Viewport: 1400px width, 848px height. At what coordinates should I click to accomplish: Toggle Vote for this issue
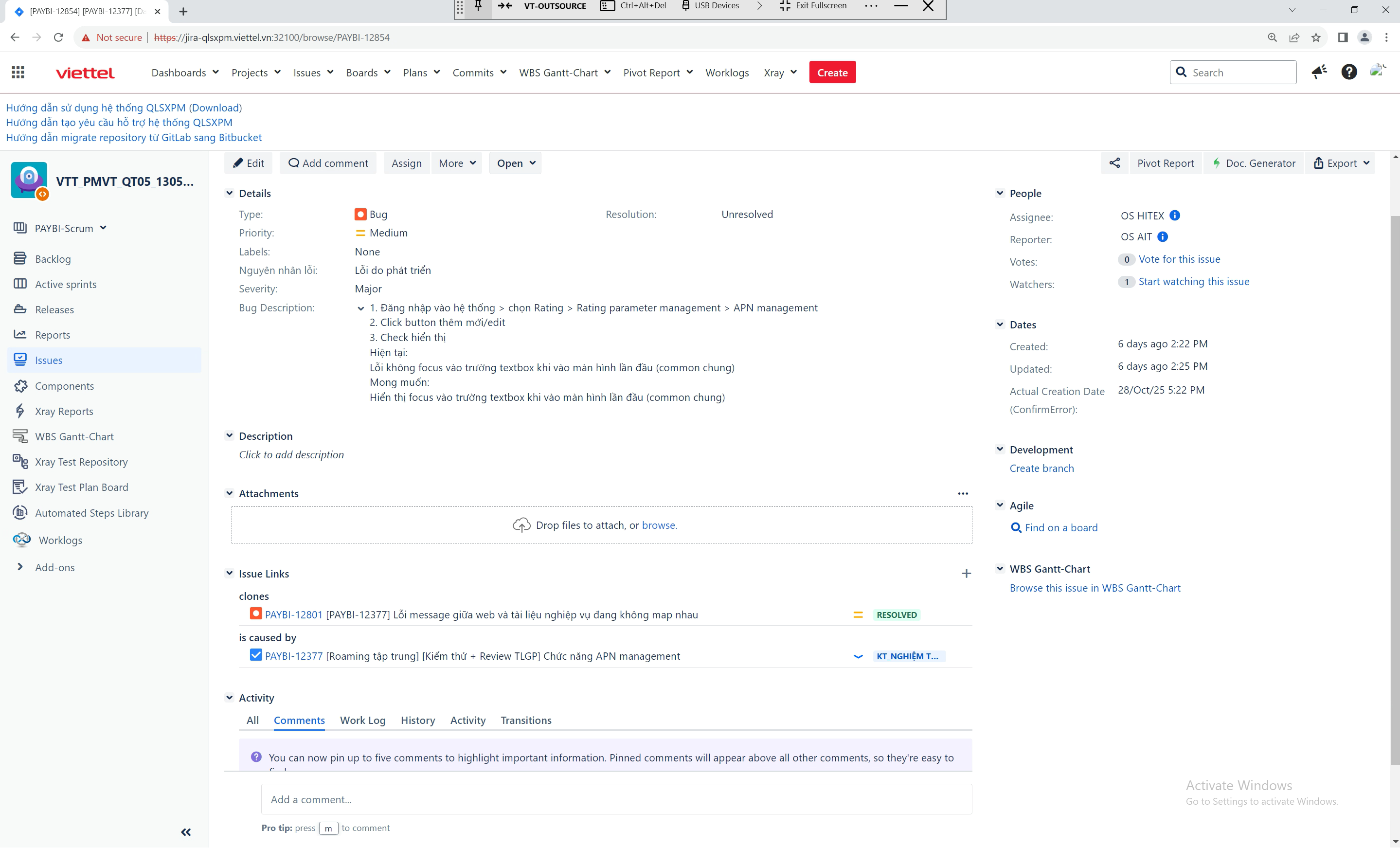(x=1179, y=259)
